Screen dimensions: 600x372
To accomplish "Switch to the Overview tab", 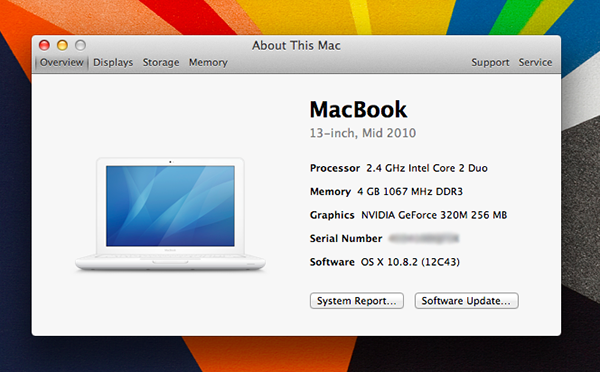I will (x=62, y=62).
